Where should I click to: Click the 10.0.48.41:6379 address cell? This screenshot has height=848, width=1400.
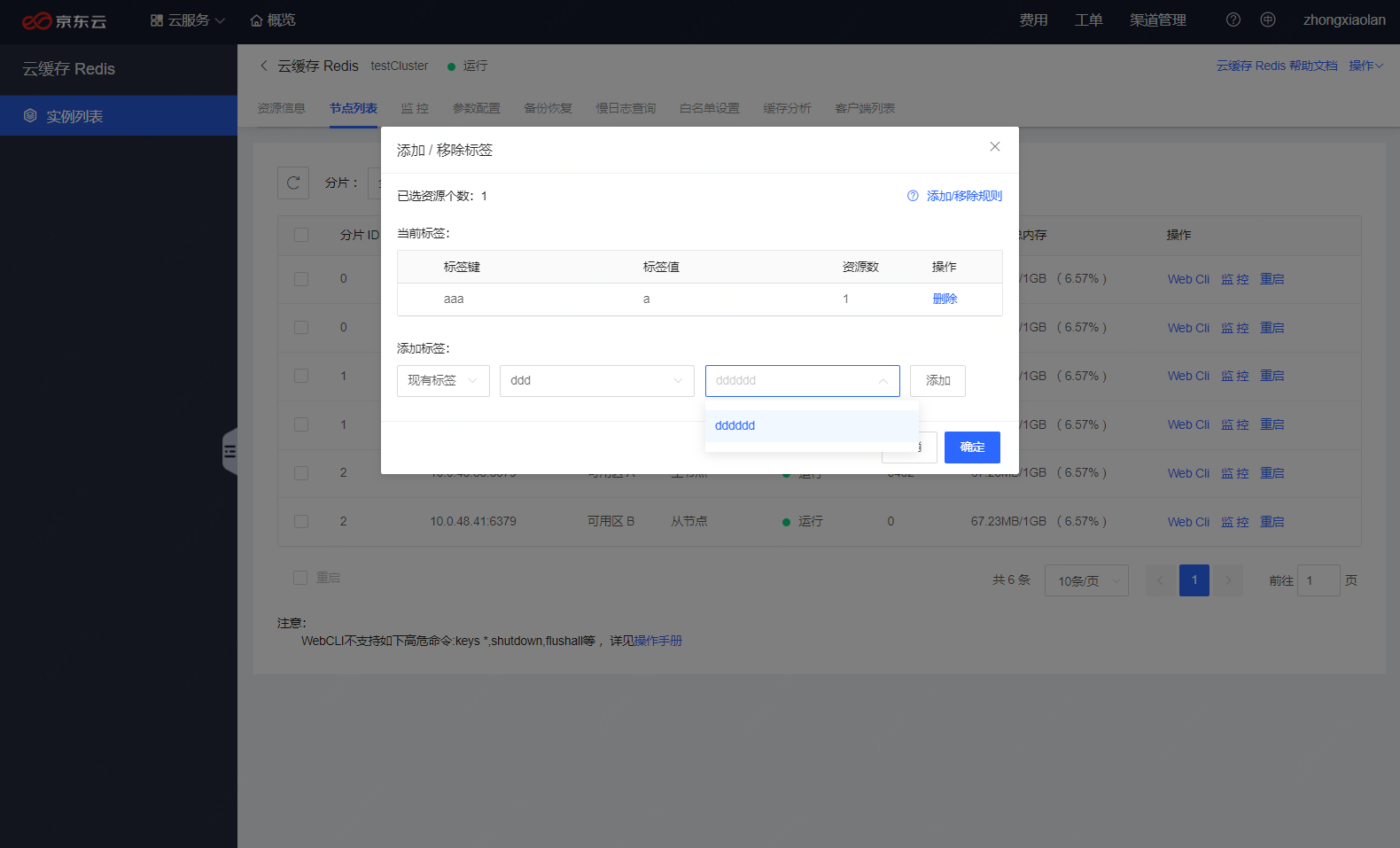473,522
